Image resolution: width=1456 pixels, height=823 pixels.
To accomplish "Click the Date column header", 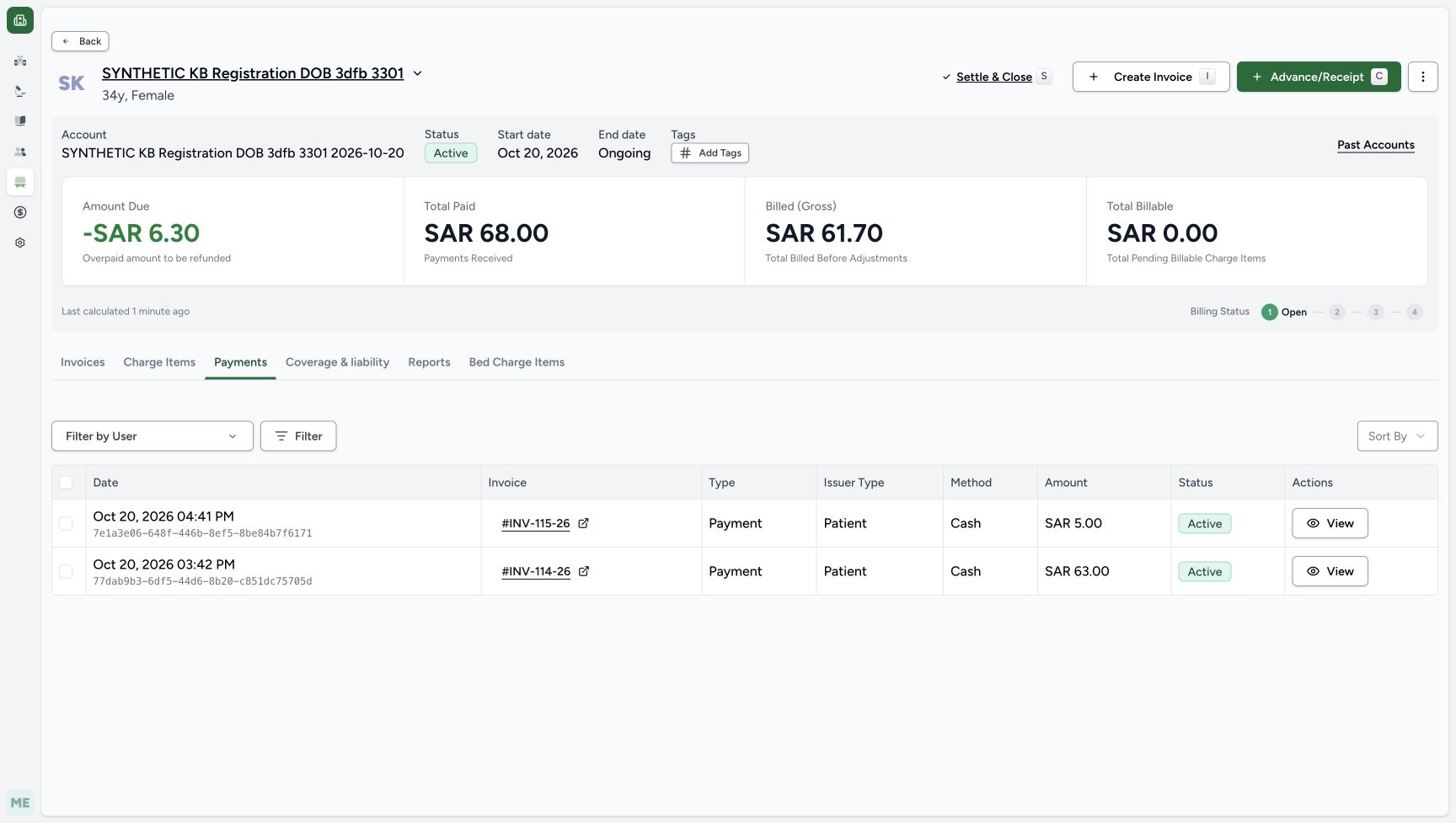I will point(105,483).
